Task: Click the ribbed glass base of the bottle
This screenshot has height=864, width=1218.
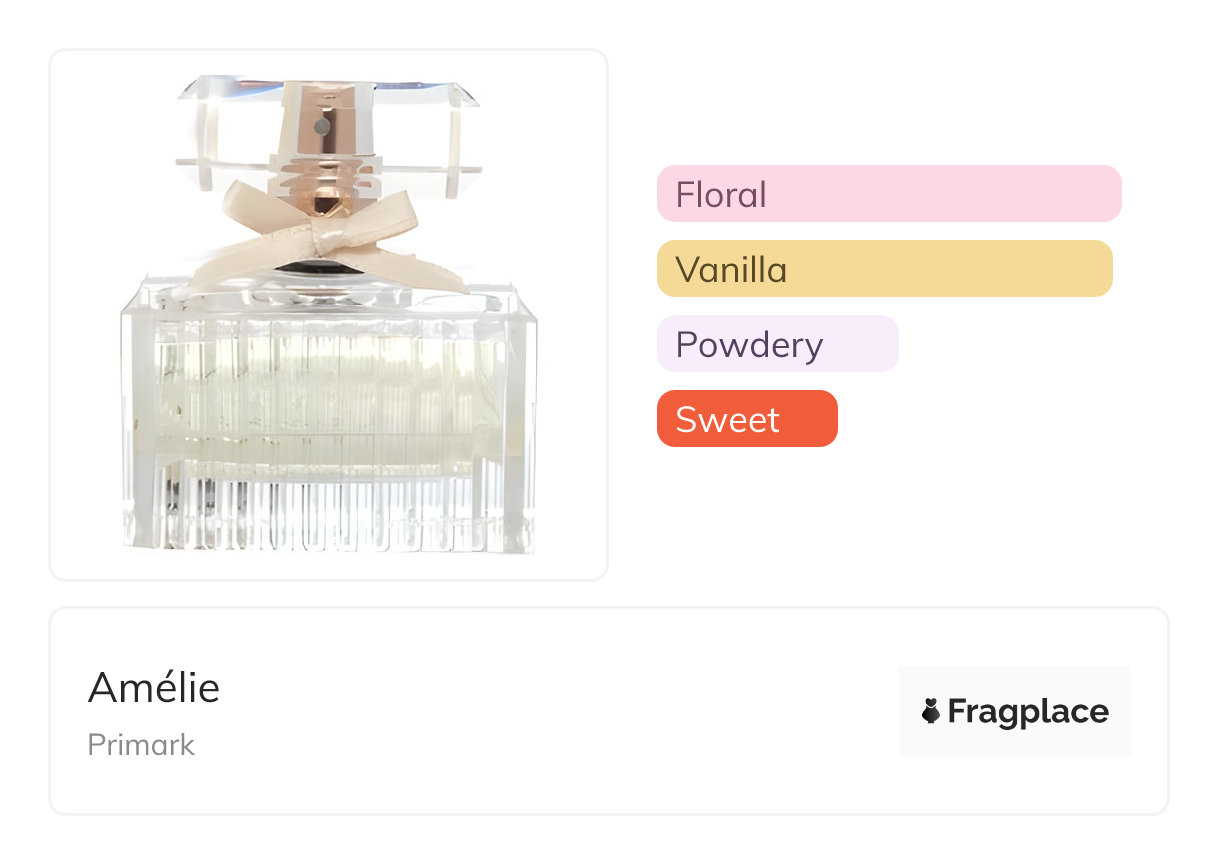Action: coord(330,510)
